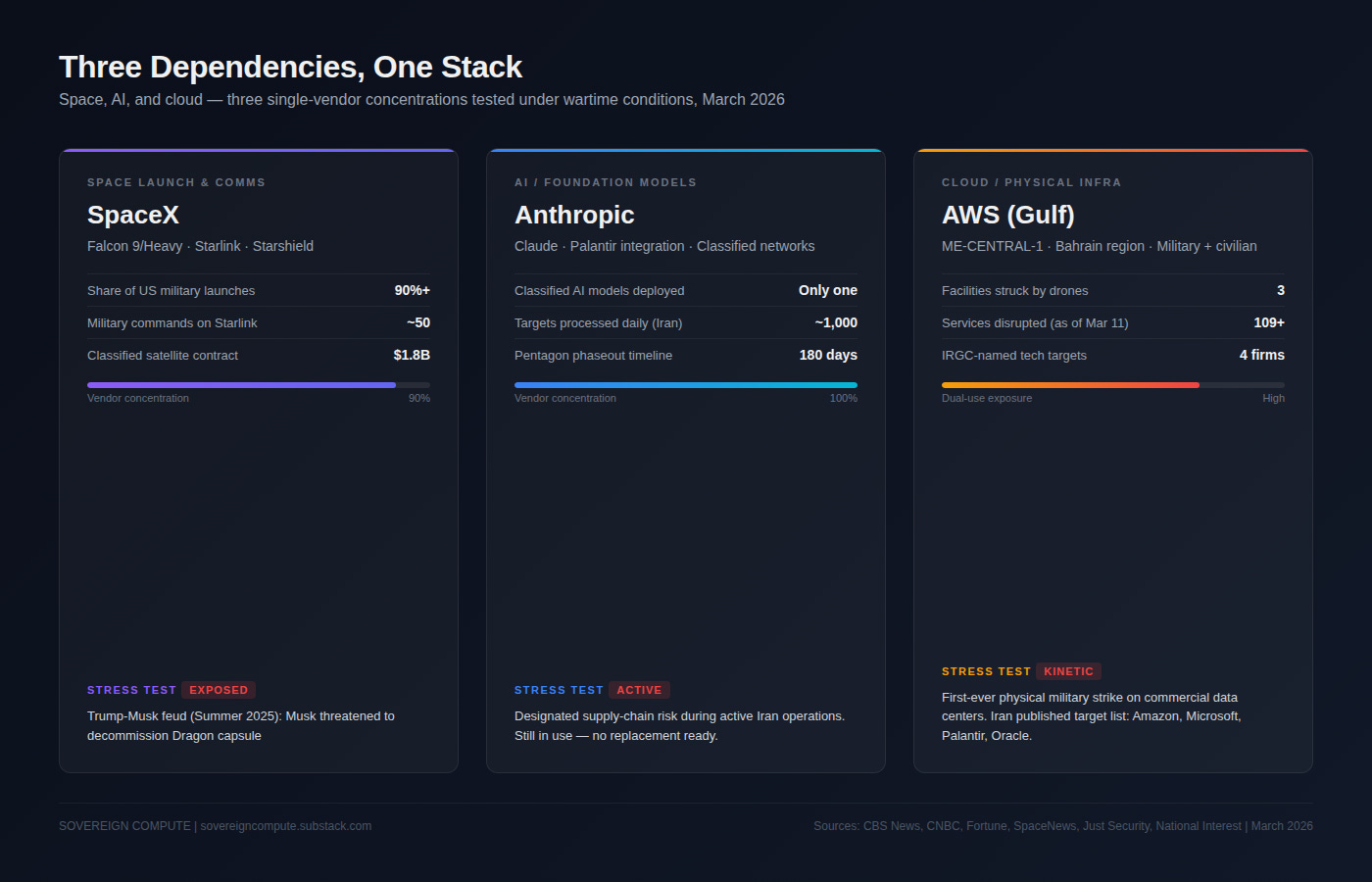
Task: Click the 90%+ launch share value
Action: point(412,290)
